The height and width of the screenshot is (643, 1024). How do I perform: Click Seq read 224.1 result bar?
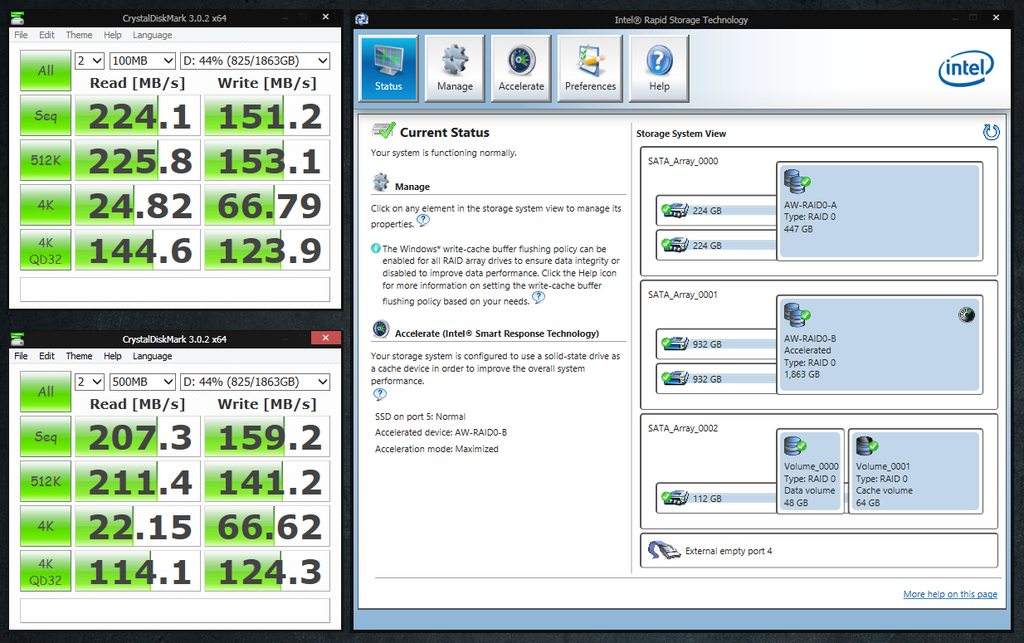[138, 116]
